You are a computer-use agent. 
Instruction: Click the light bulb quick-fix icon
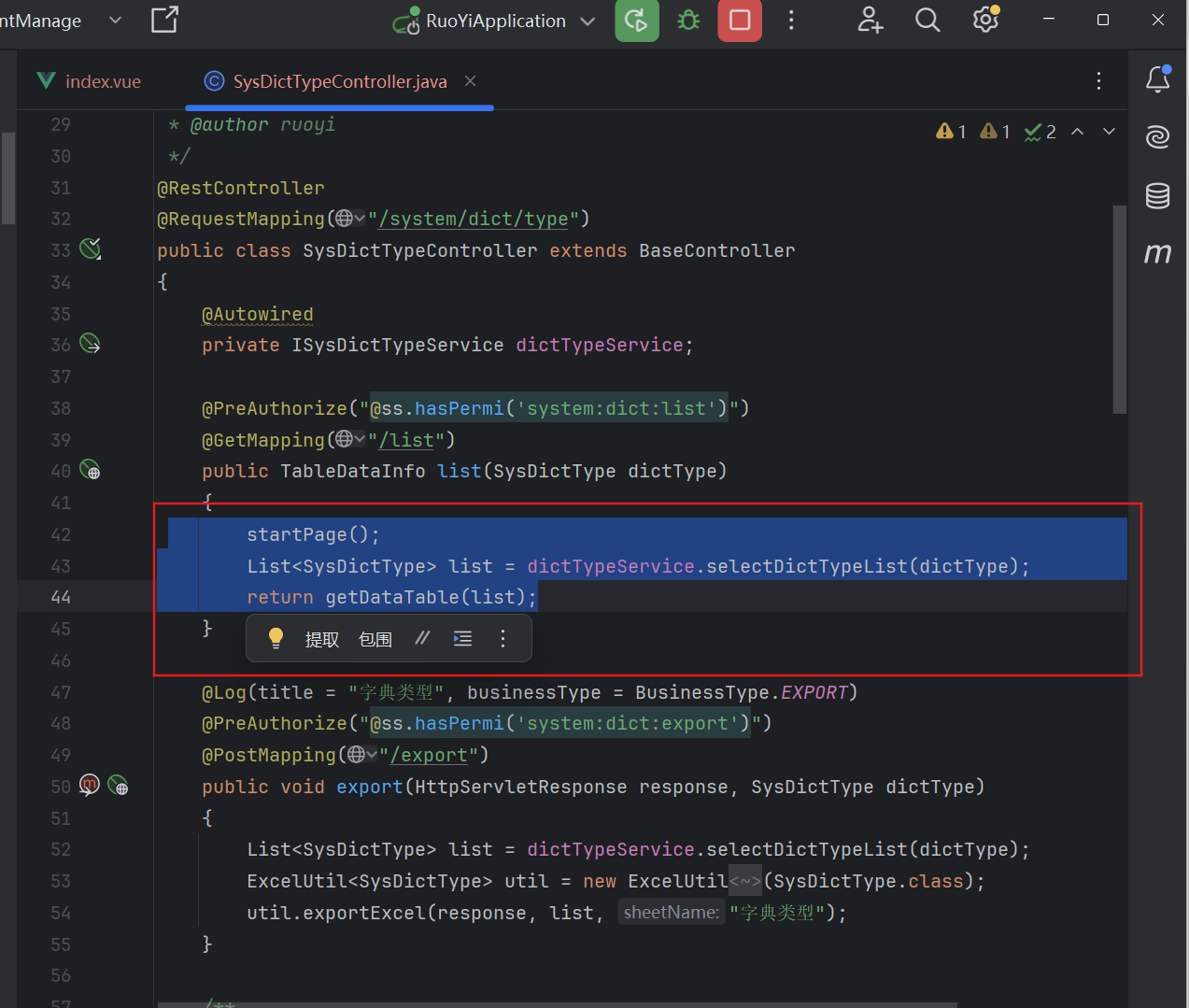click(x=276, y=638)
